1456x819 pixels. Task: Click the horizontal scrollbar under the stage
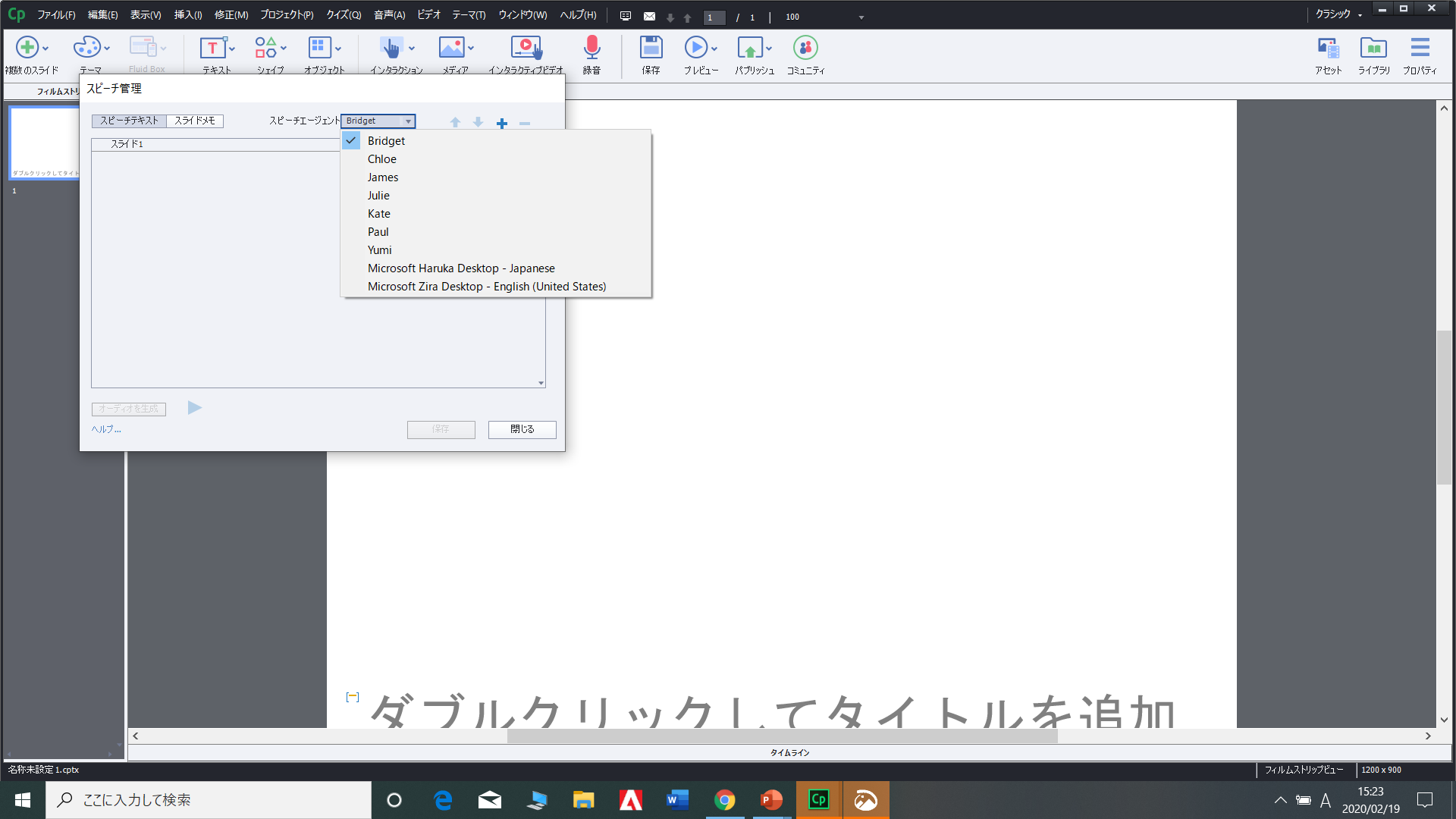pyautogui.click(x=781, y=736)
